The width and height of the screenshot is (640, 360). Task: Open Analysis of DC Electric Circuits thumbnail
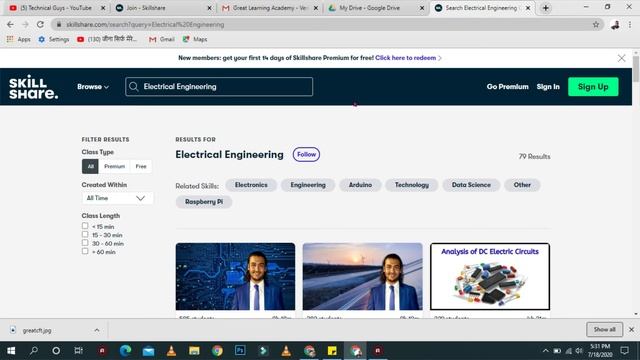490,276
